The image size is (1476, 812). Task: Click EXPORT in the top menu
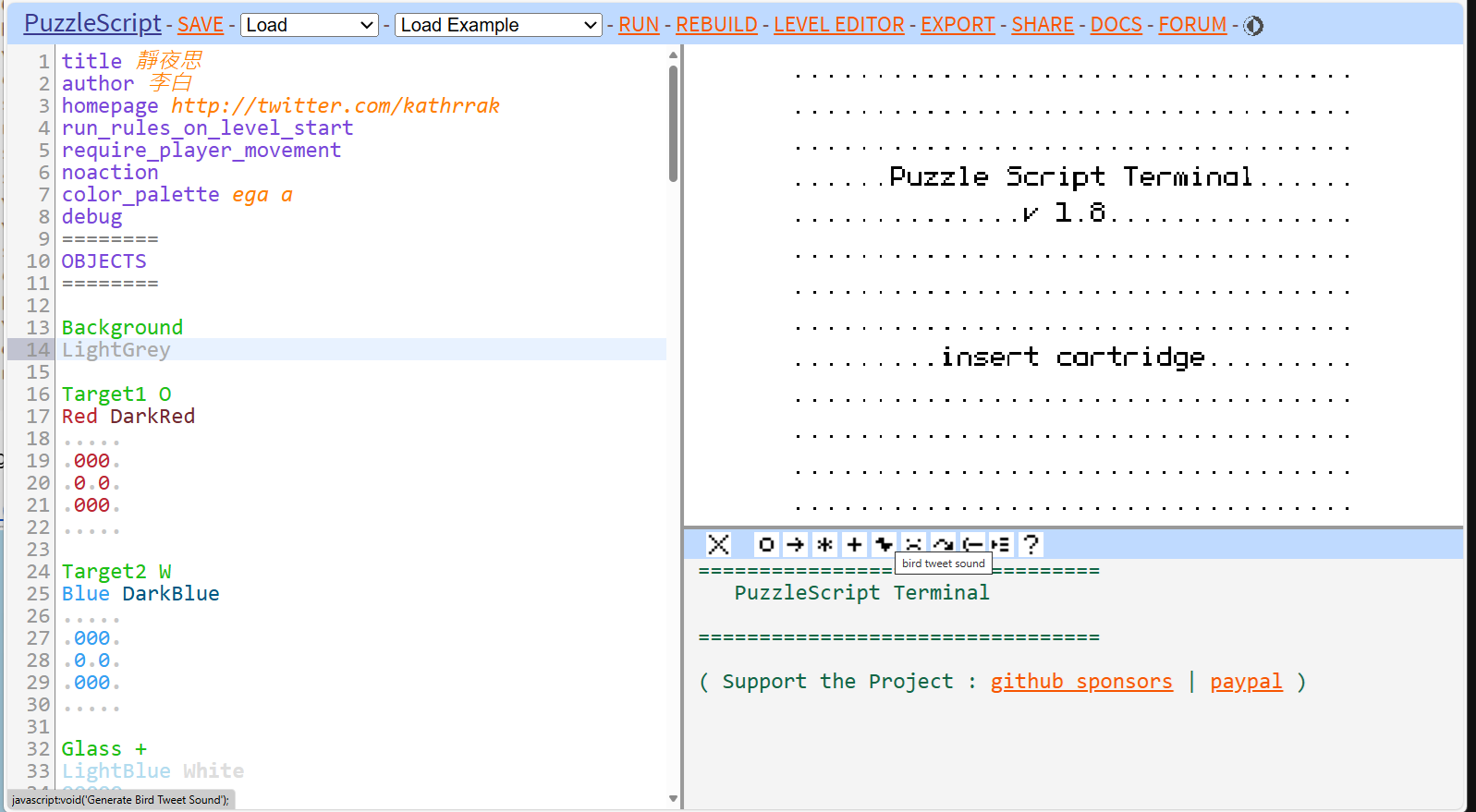(x=958, y=25)
